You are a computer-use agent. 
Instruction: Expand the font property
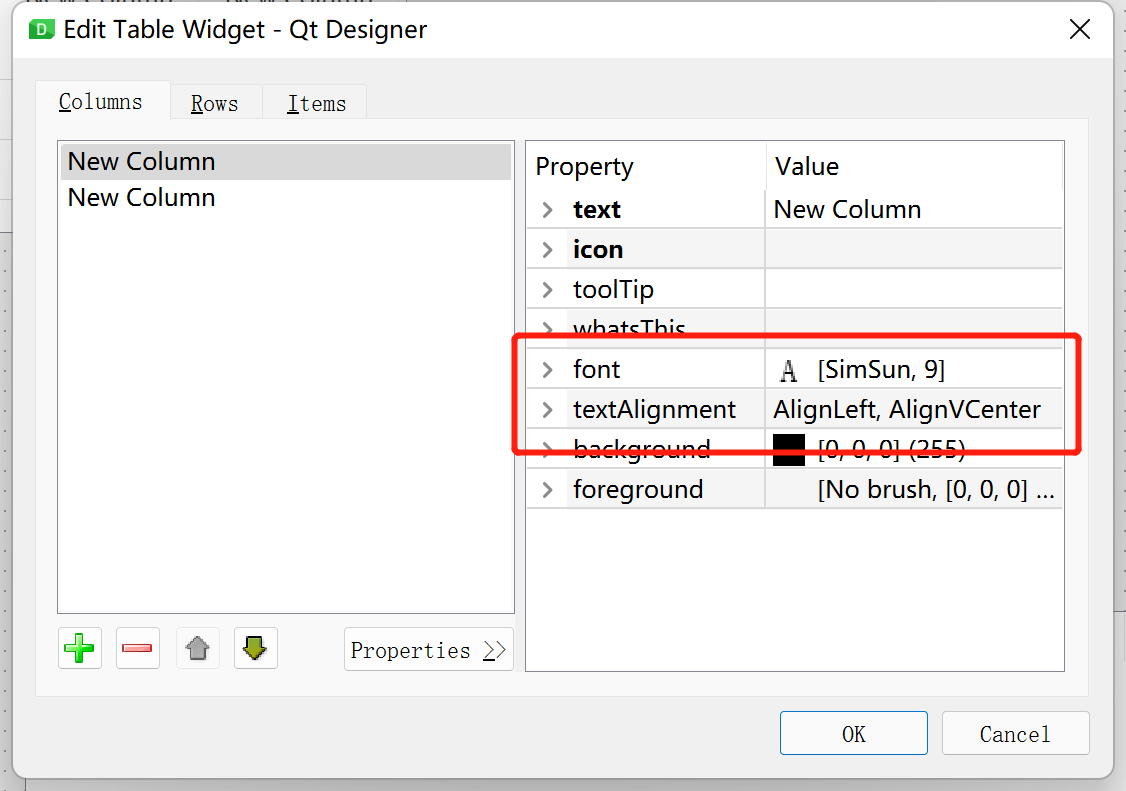click(547, 369)
